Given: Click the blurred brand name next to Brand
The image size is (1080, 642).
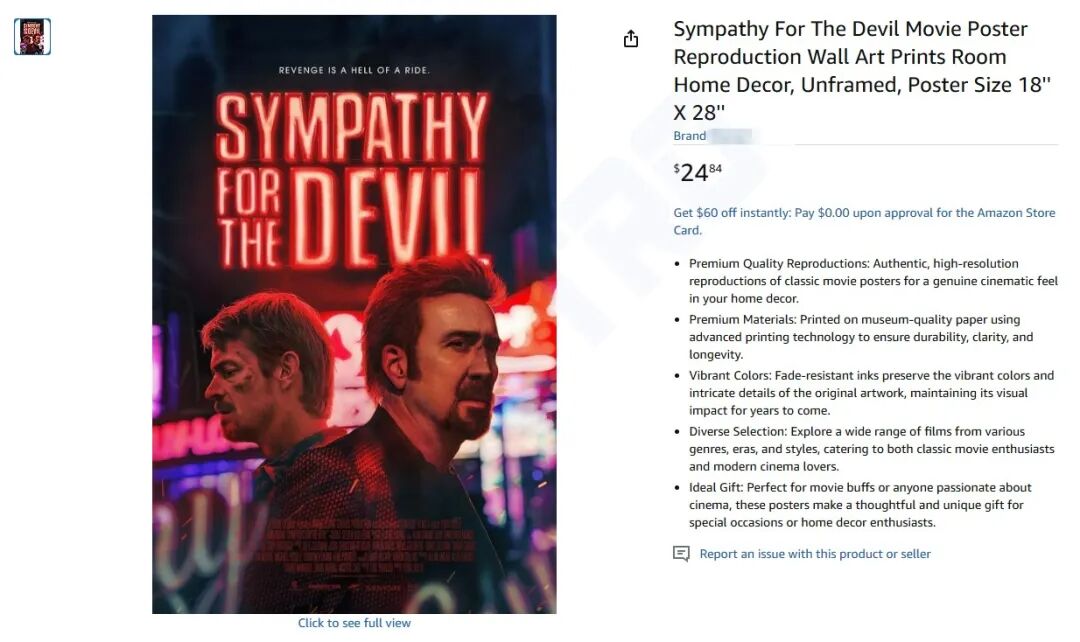Looking at the screenshot, I should 731,136.
